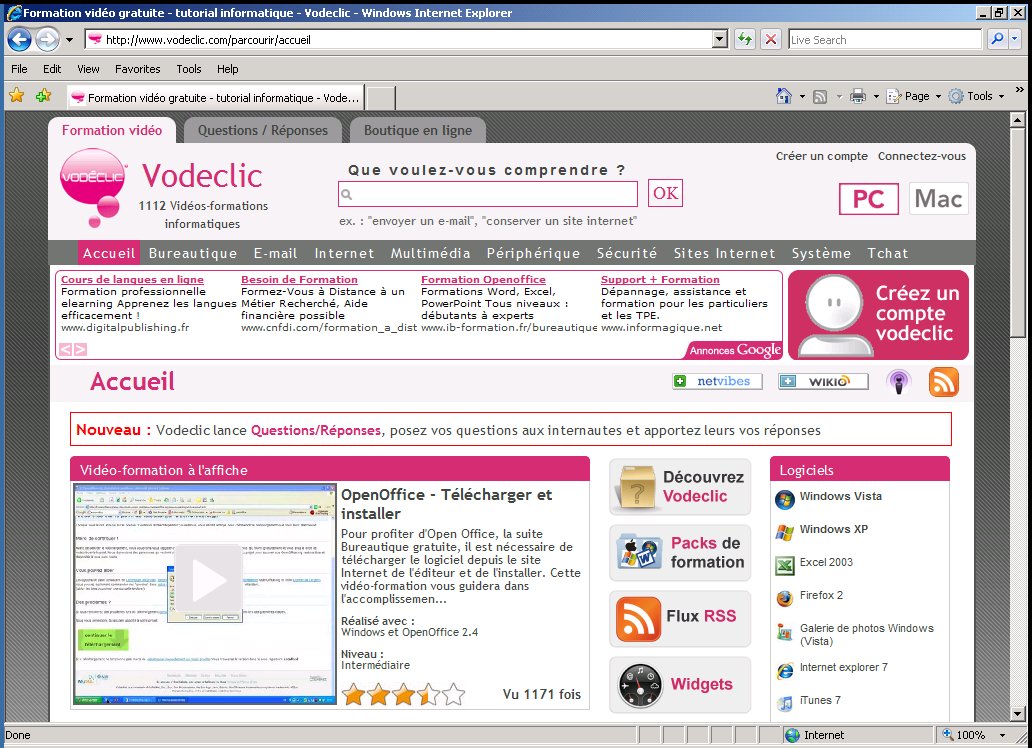The width and height of the screenshot is (1032, 748).
Task: Click the Créez un compte vodeclic banner
Action: (x=878, y=315)
